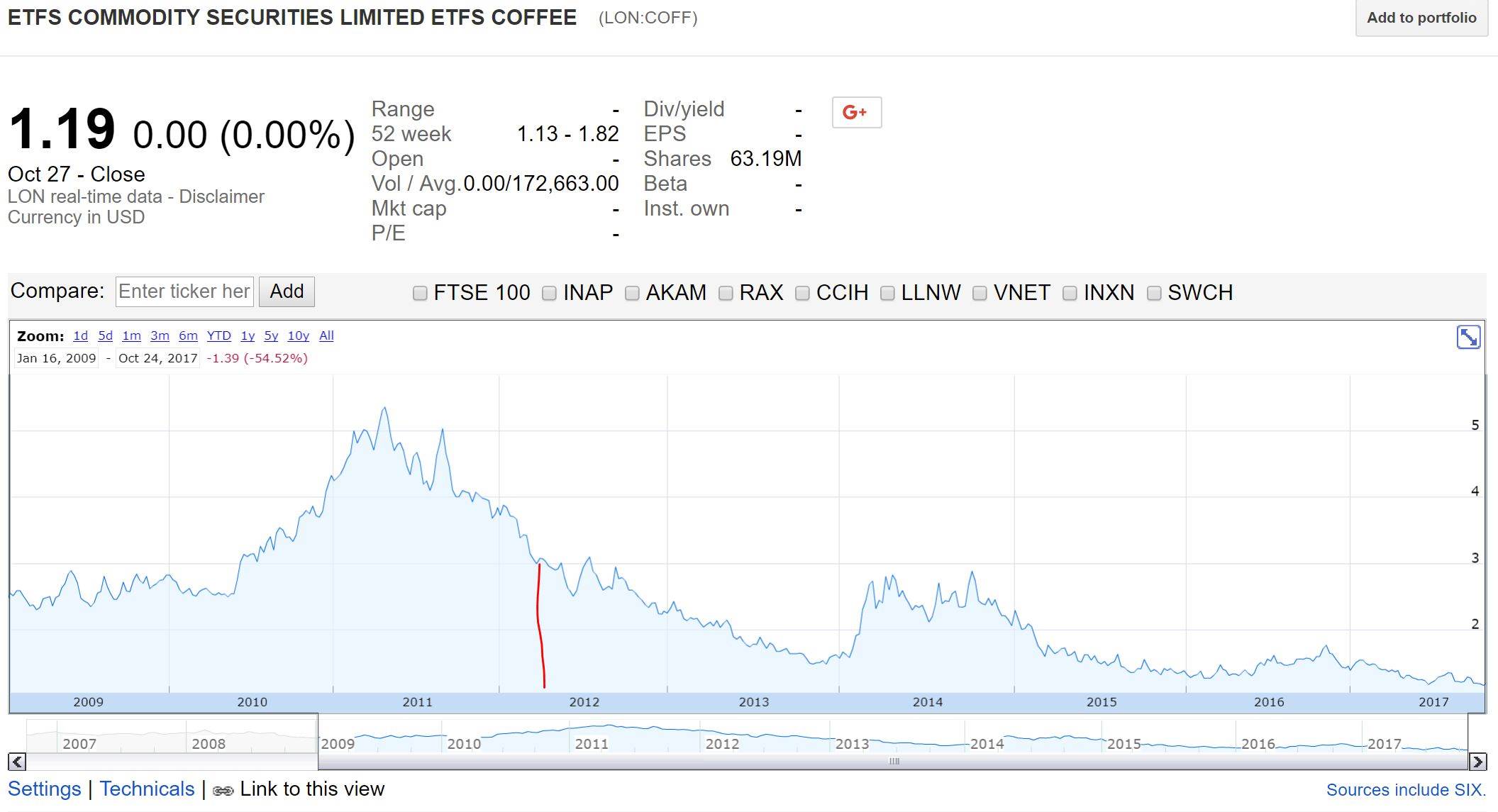Set chart zoom to 5y

coord(271,335)
